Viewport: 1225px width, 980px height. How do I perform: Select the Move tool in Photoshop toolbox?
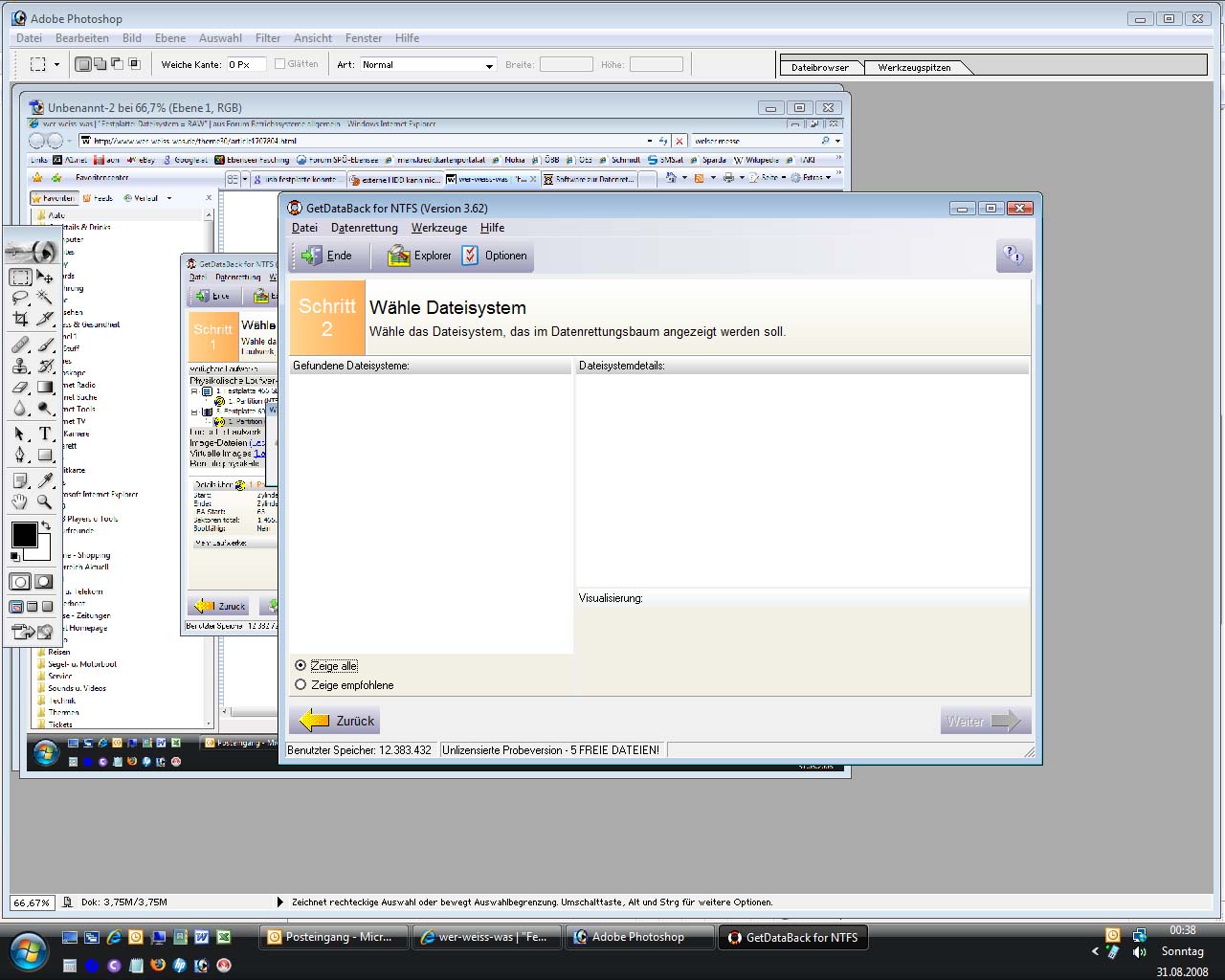45,278
